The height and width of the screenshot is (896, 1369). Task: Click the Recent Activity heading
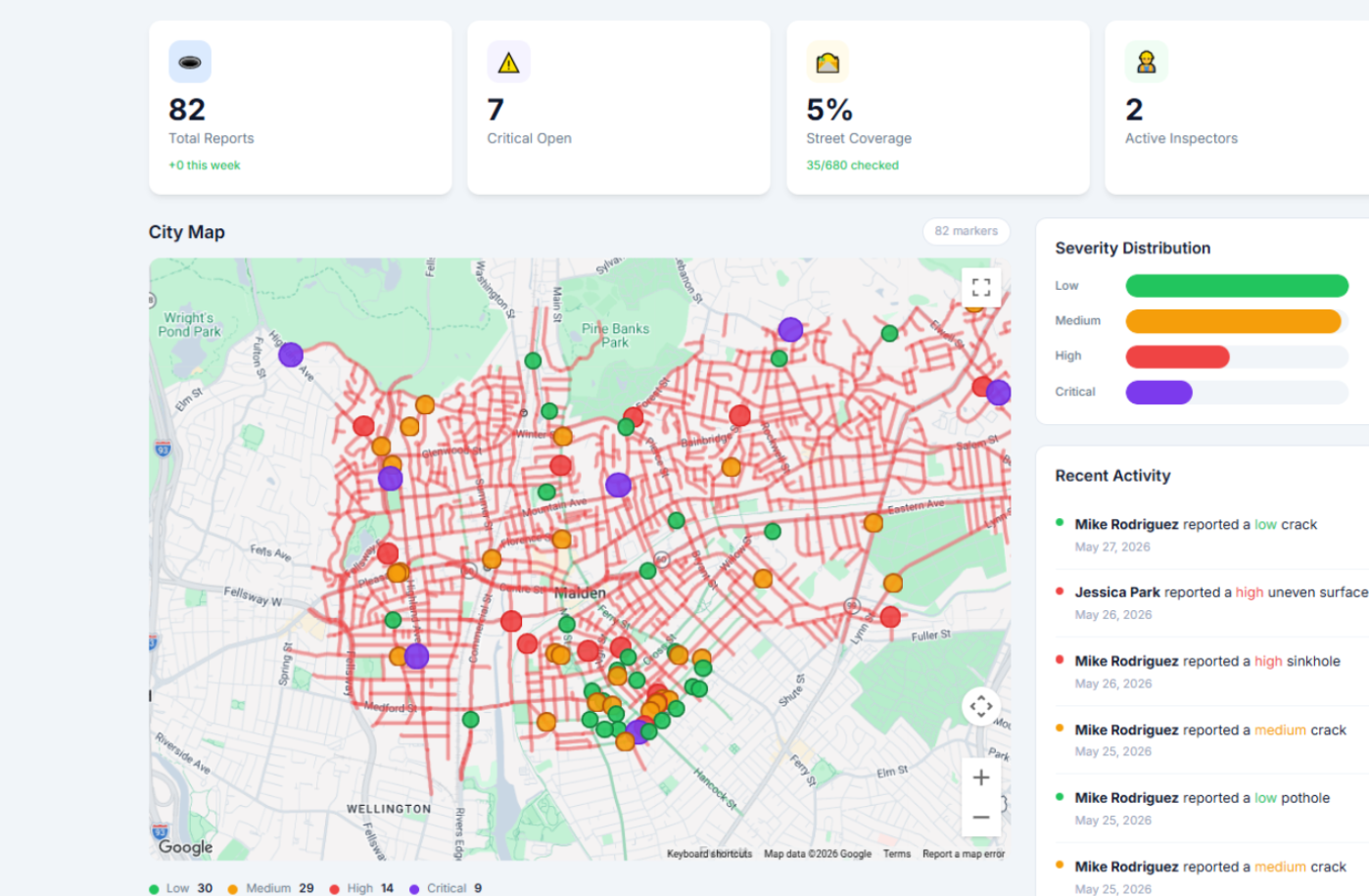coord(1112,476)
